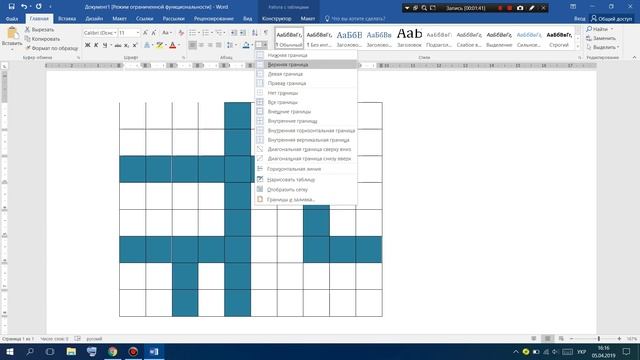
Task: Justify the text alignment
Action: click(218, 45)
